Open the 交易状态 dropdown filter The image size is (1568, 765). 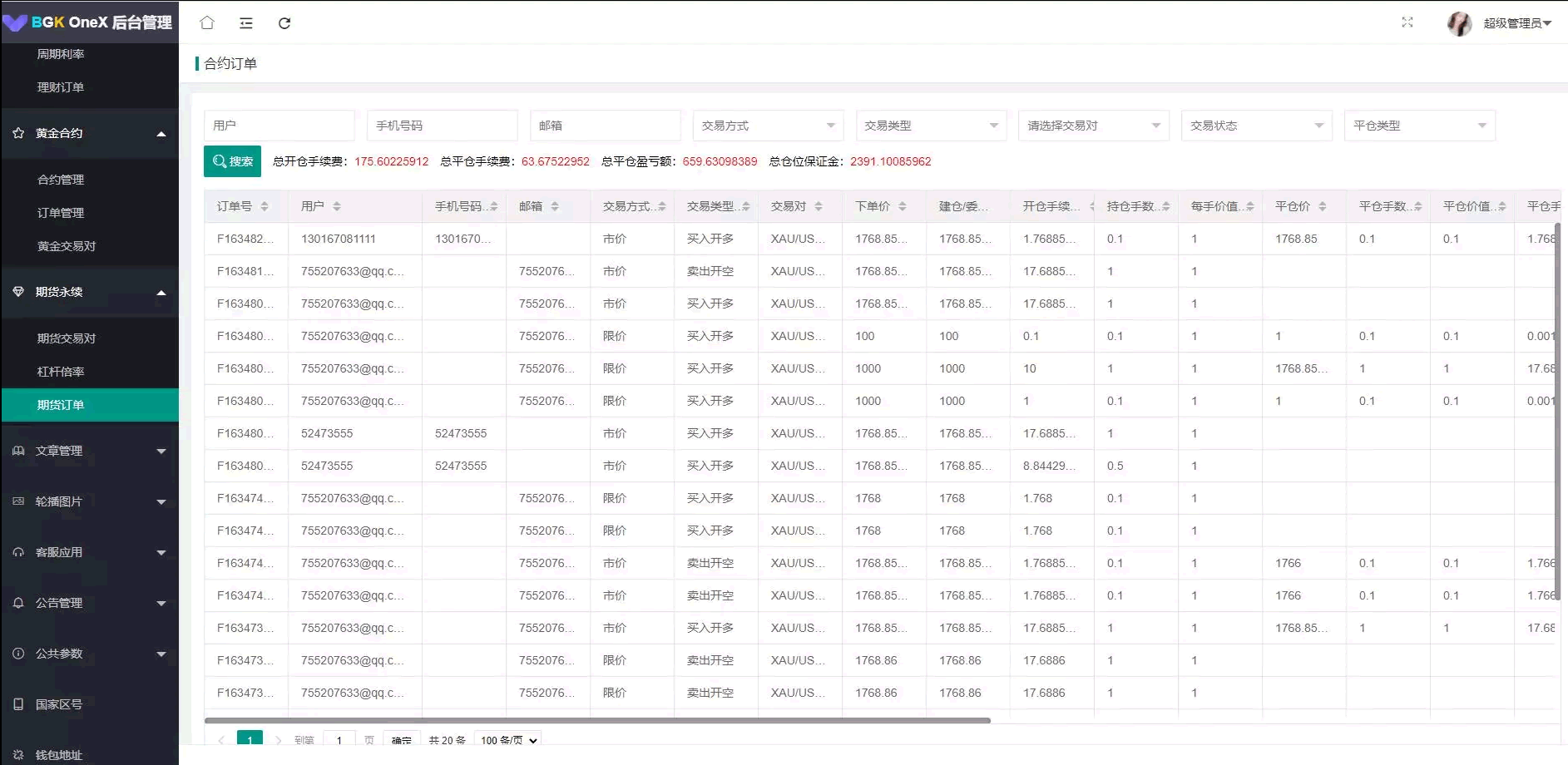[x=1256, y=126]
